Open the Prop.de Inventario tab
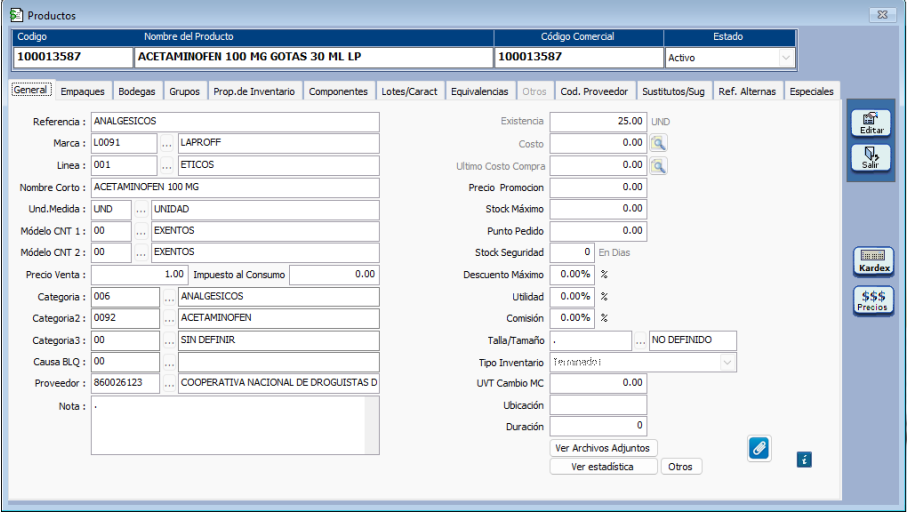The height and width of the screenshot is (515, 909). [x=254, y=91]
